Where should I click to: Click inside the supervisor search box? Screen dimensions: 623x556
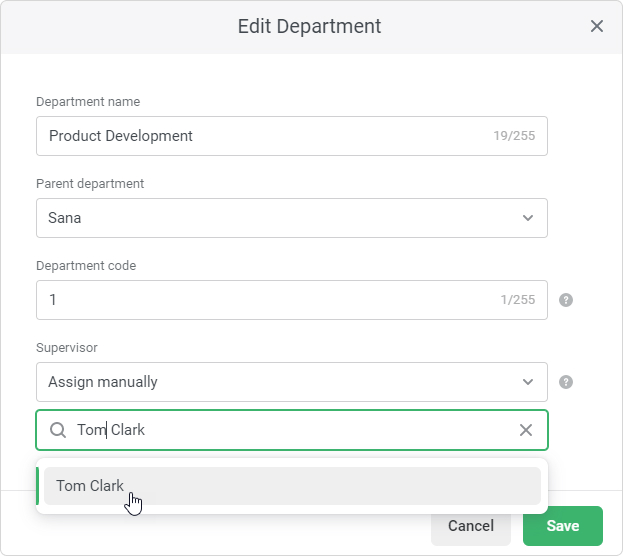click(x=292, y=430)
